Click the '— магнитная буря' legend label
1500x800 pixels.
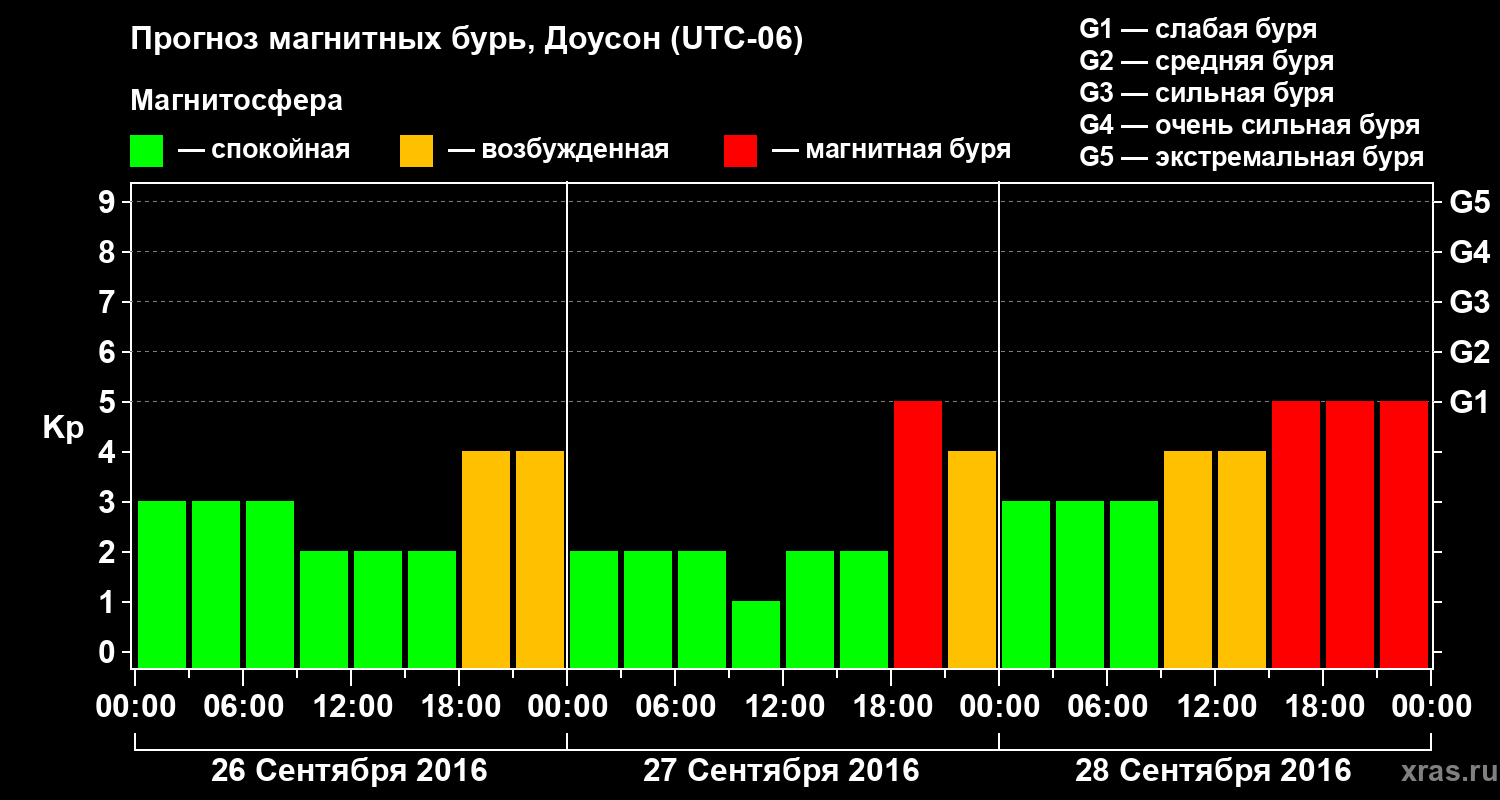tap(892, 151)
